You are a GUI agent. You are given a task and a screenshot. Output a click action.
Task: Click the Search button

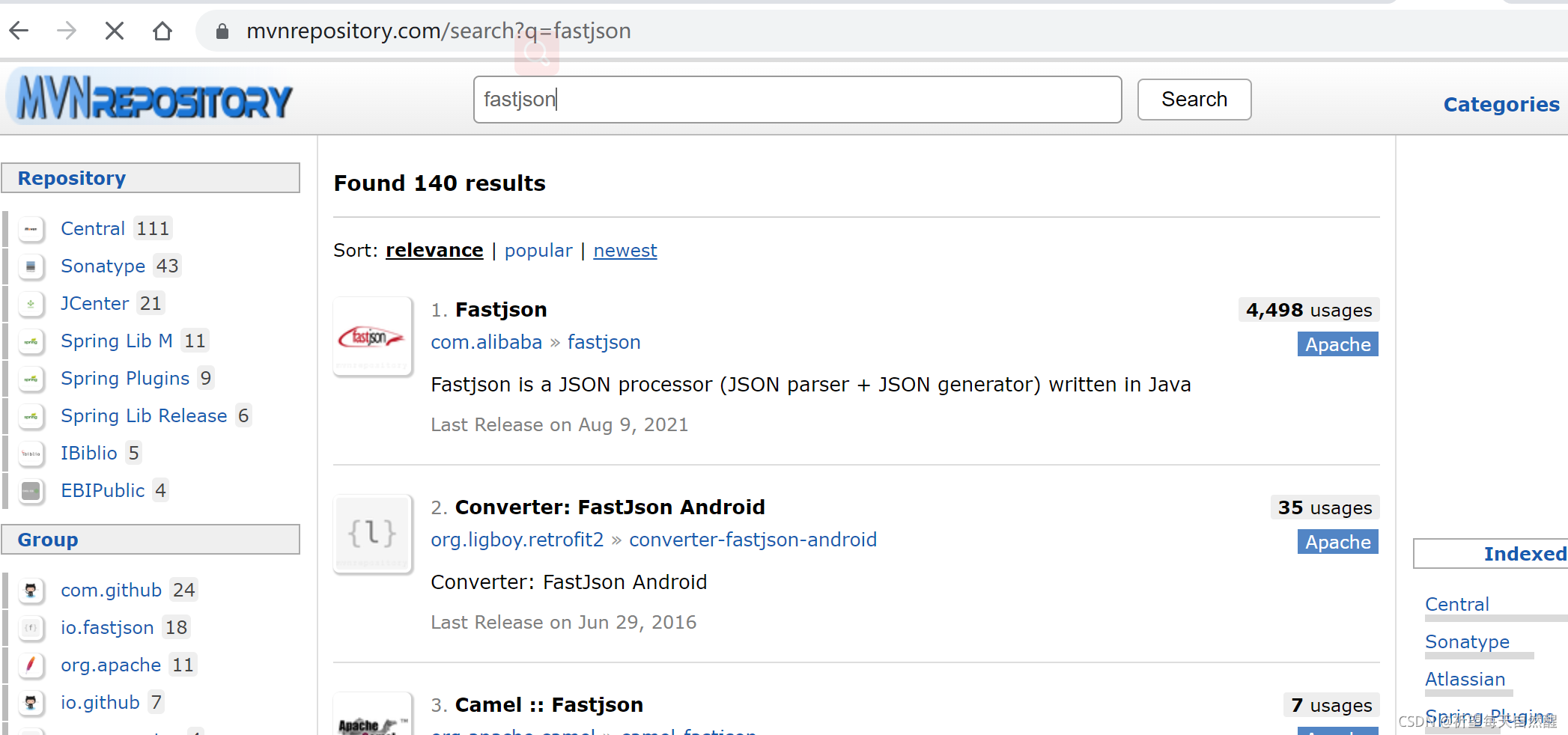pyautogui.click(x=1194, y=100)
